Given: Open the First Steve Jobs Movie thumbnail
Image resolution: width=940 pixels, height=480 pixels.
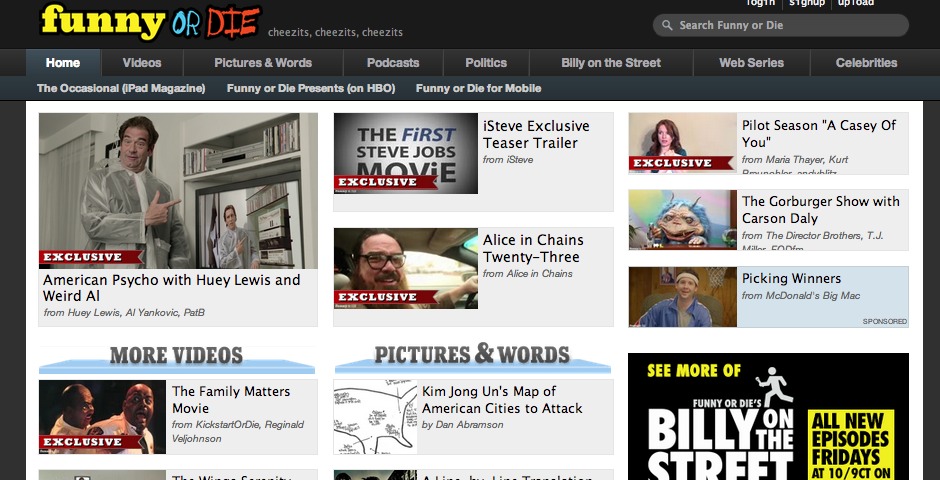Looking at the screenshot, I should click(x=406, y=153).
